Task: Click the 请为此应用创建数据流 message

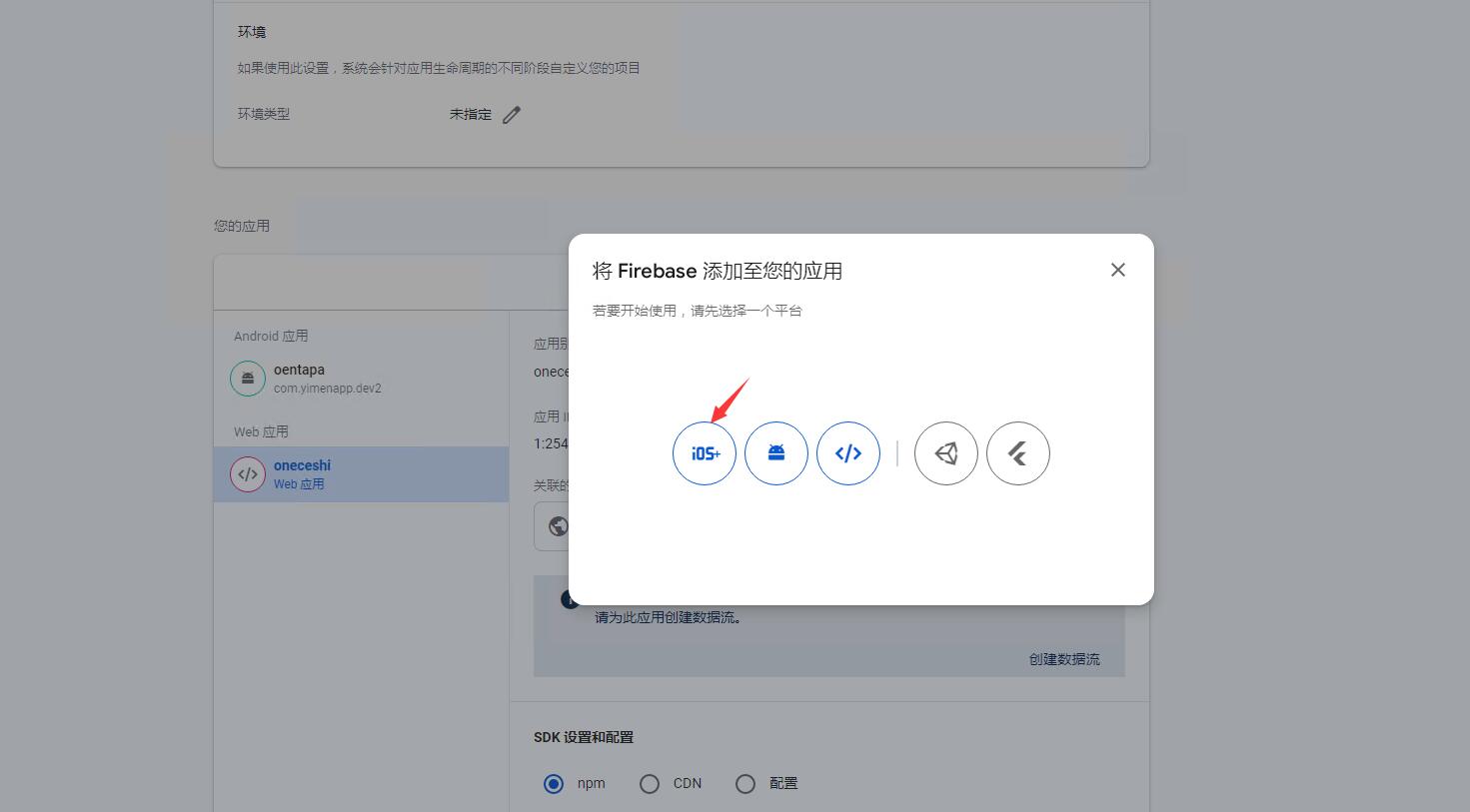Action: [669, 617]
